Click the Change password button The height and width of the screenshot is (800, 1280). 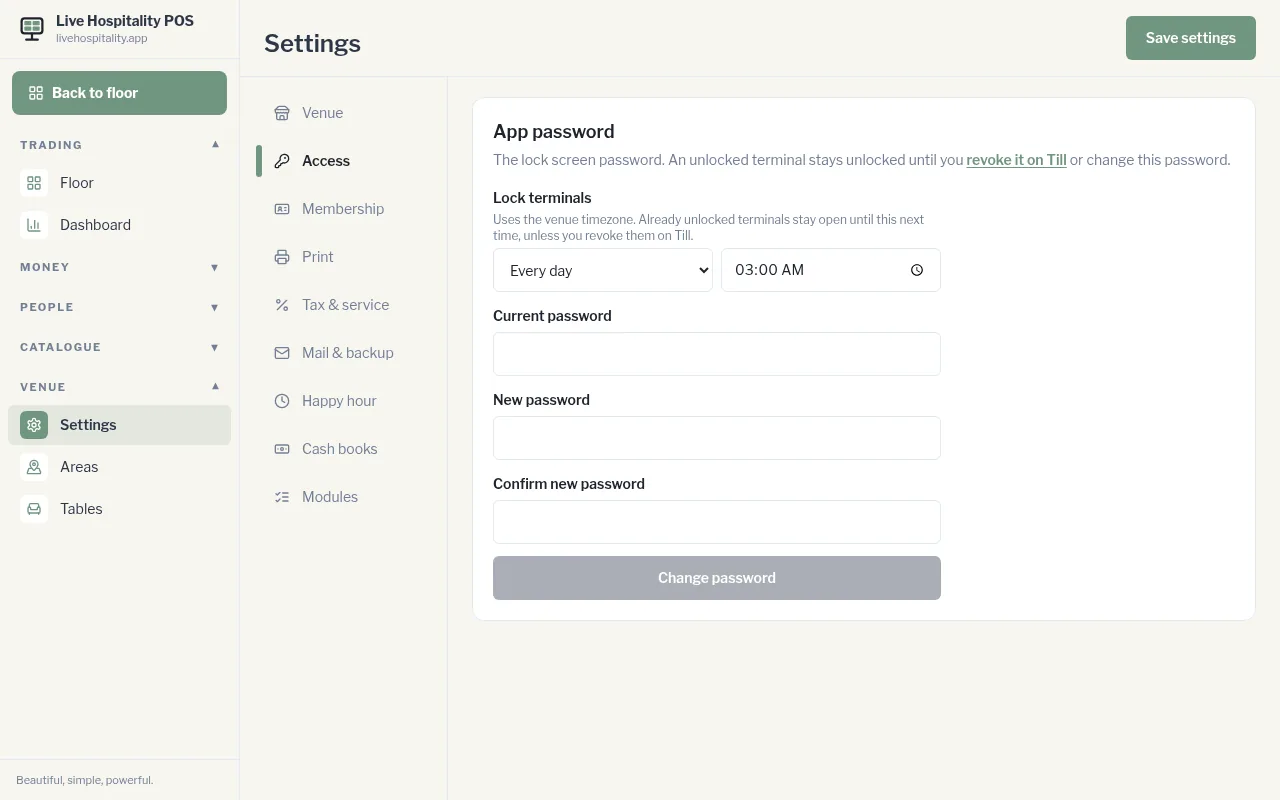[x=717, y=578]
